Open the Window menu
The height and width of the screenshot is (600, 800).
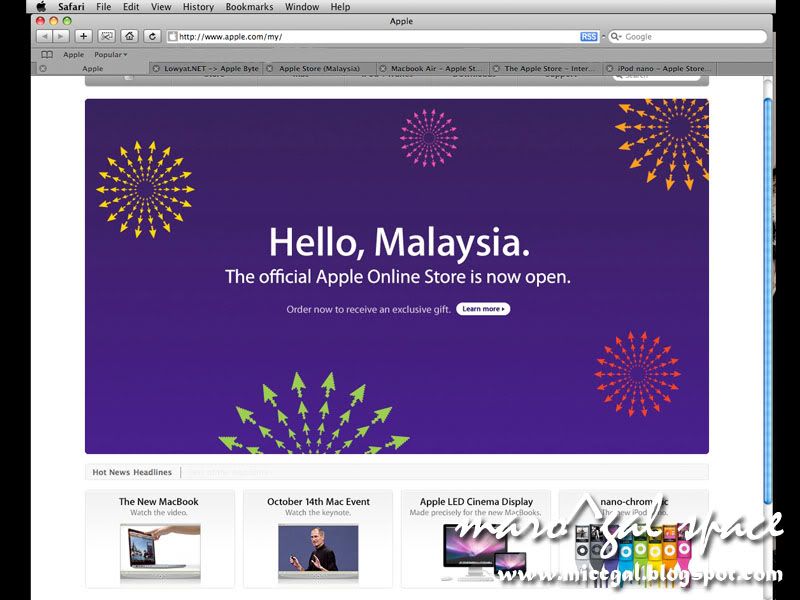(302, 7)
